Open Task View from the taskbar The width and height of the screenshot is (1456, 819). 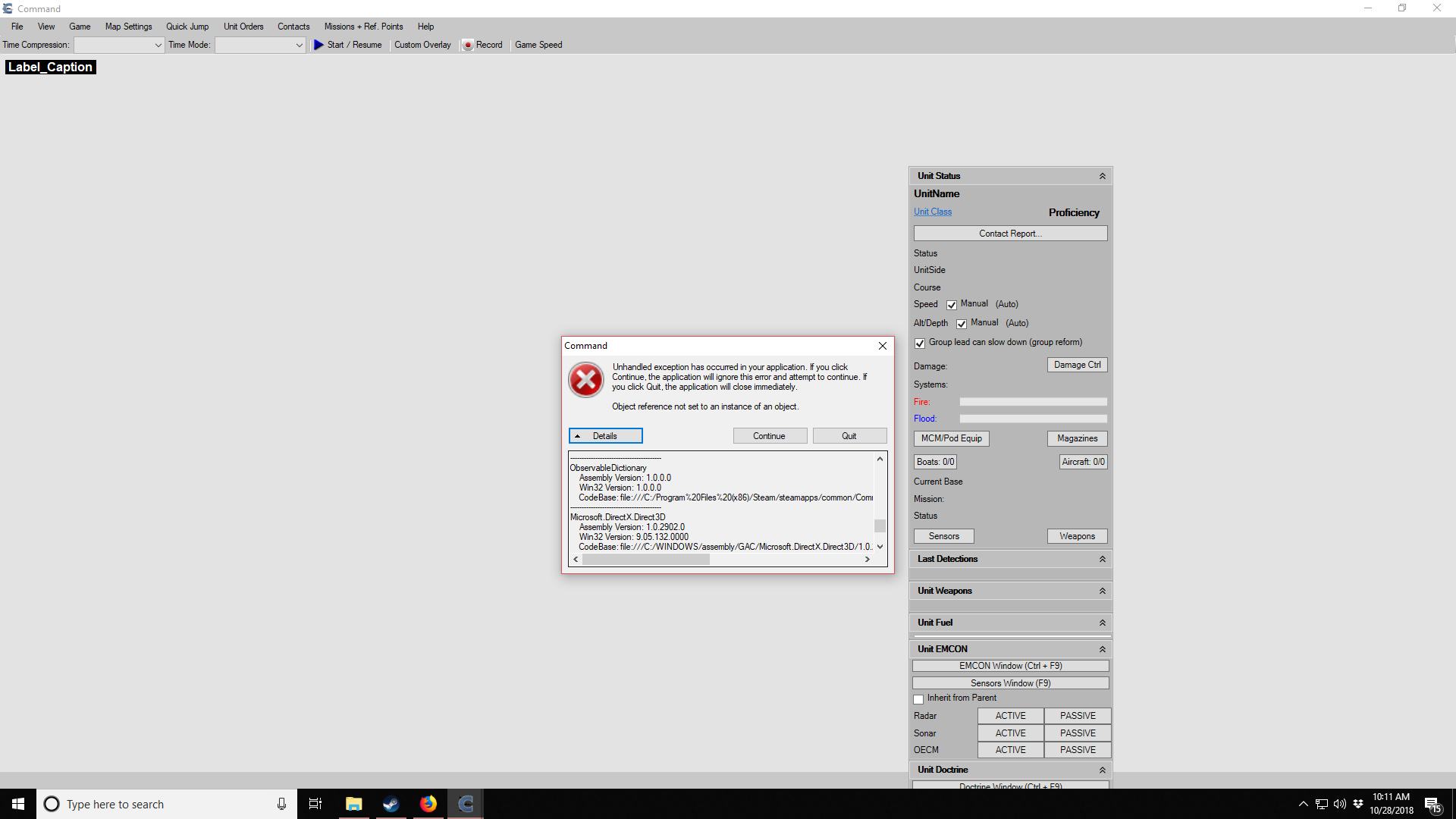pos(315,803)
